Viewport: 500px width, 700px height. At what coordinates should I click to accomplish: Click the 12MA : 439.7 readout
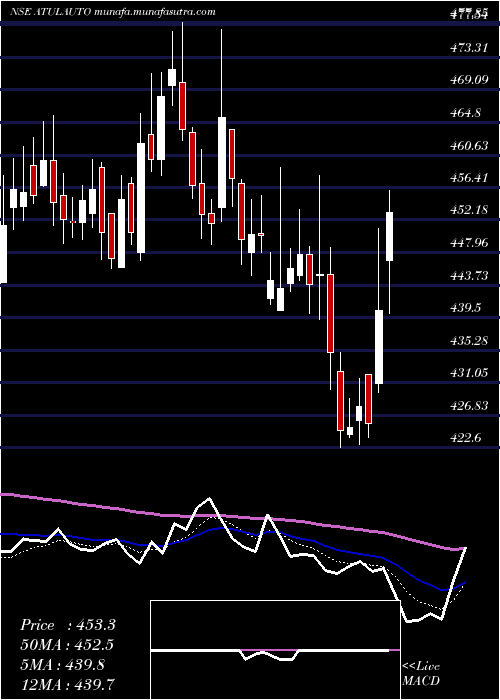tap(67, 684)
